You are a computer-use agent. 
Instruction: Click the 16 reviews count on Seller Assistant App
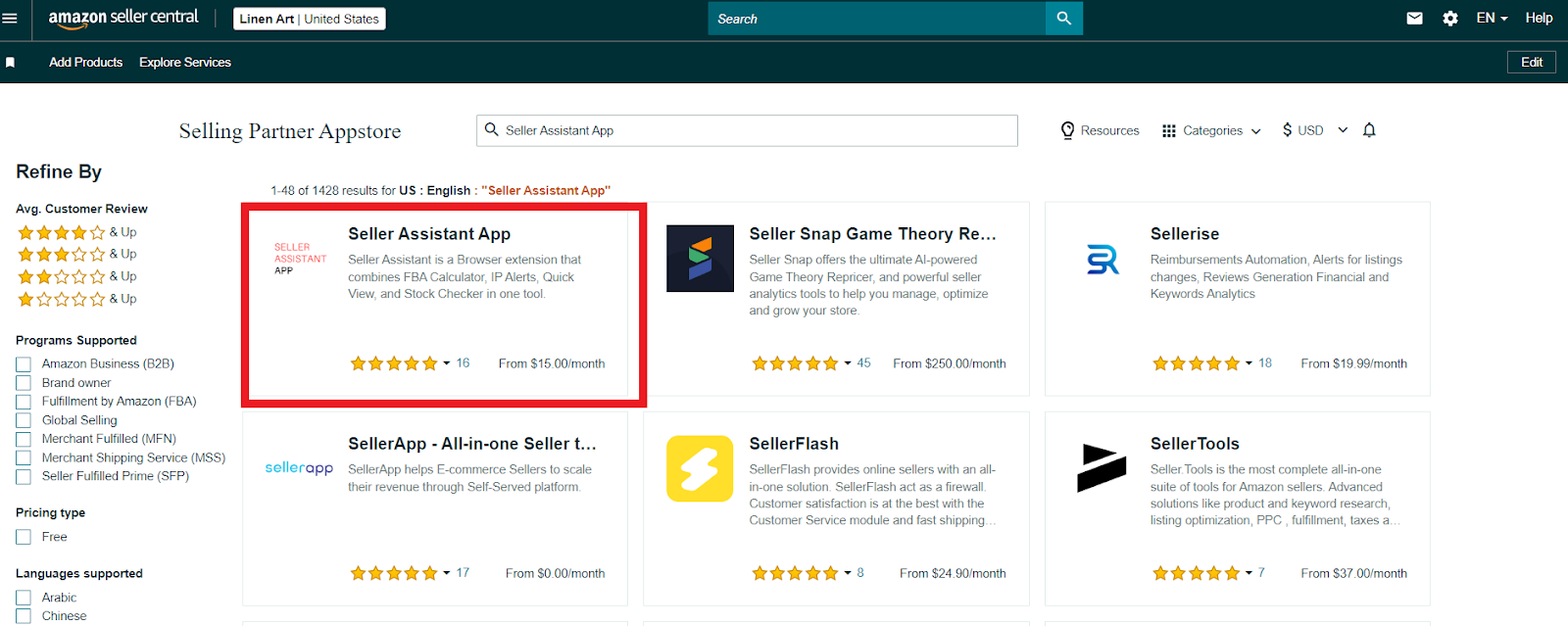[463, 363]
